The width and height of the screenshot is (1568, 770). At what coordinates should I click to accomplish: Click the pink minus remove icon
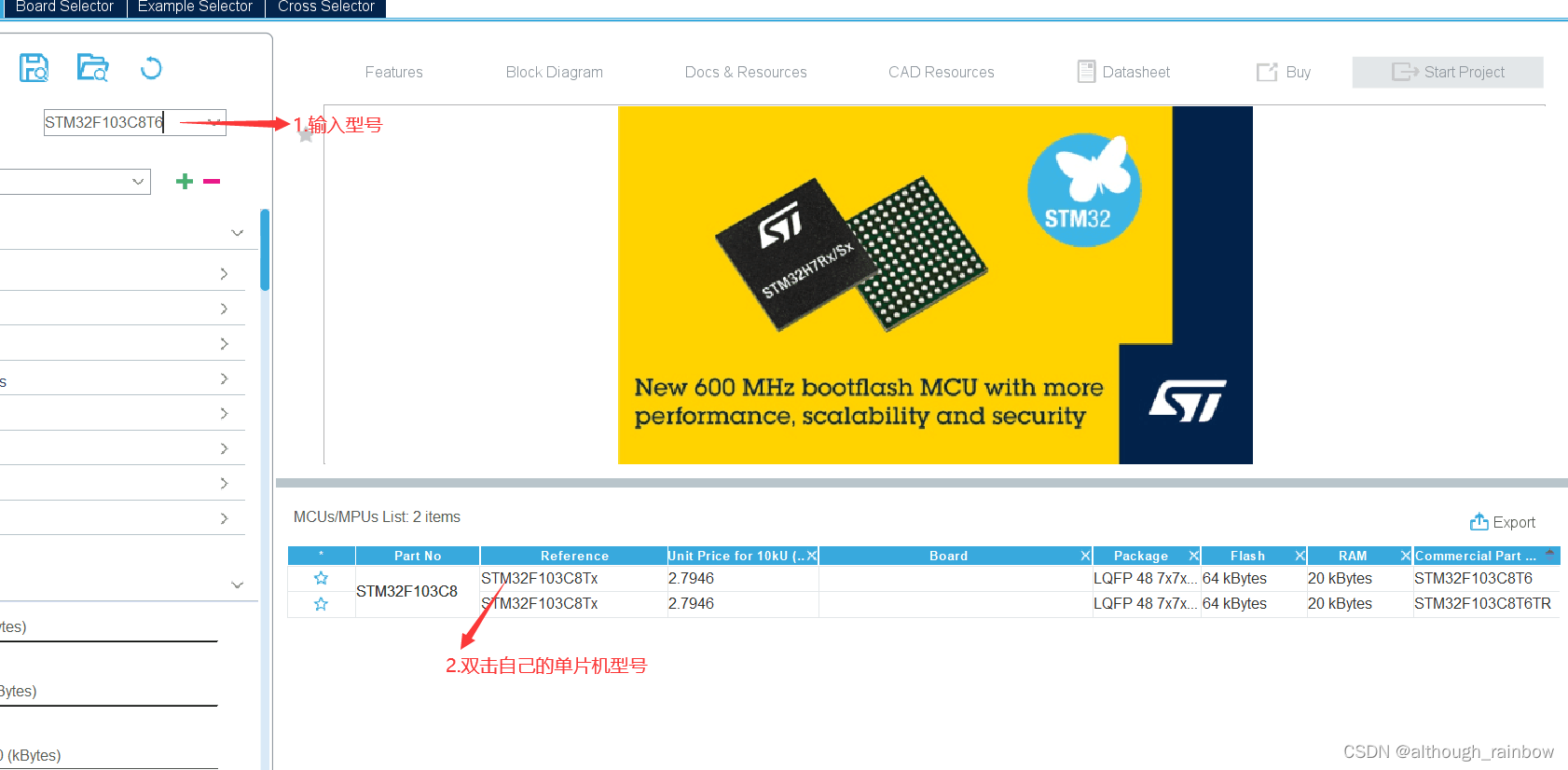coord(212,181)
